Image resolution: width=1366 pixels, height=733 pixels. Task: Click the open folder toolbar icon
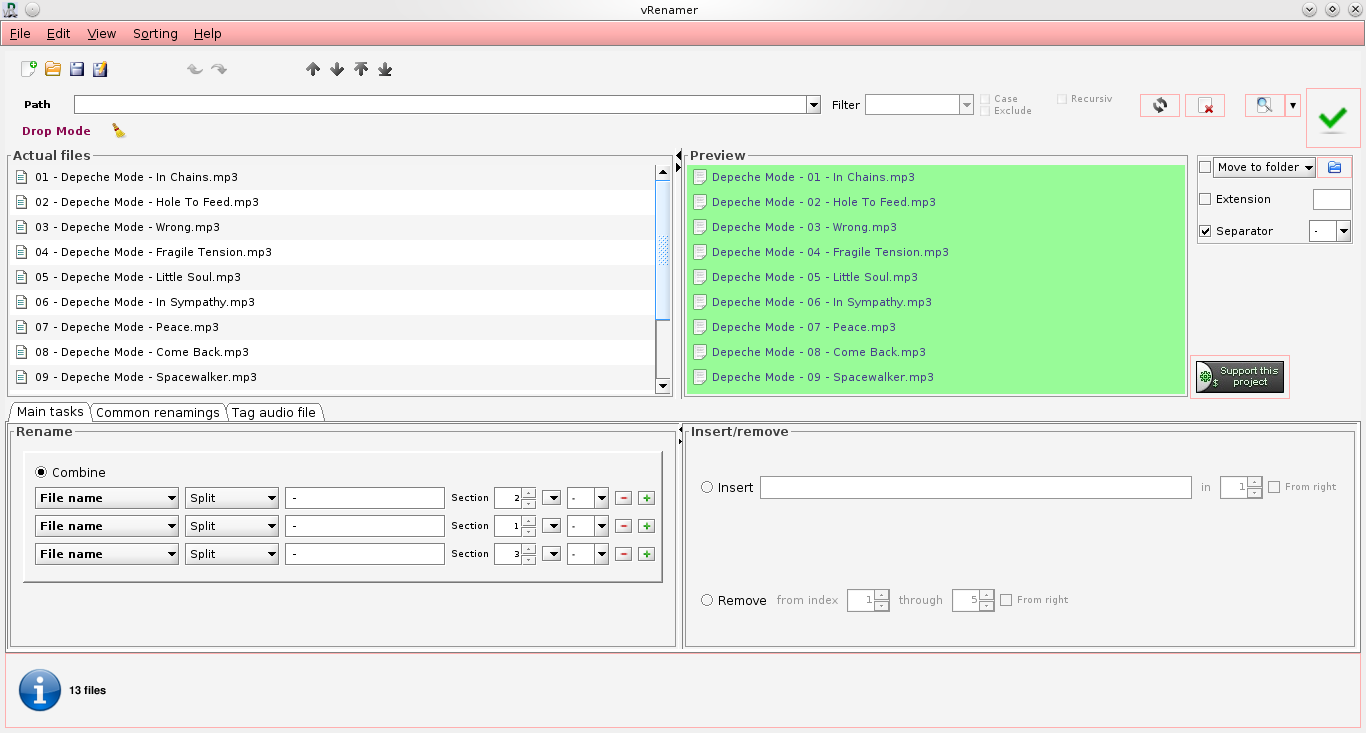coord(53,69)
